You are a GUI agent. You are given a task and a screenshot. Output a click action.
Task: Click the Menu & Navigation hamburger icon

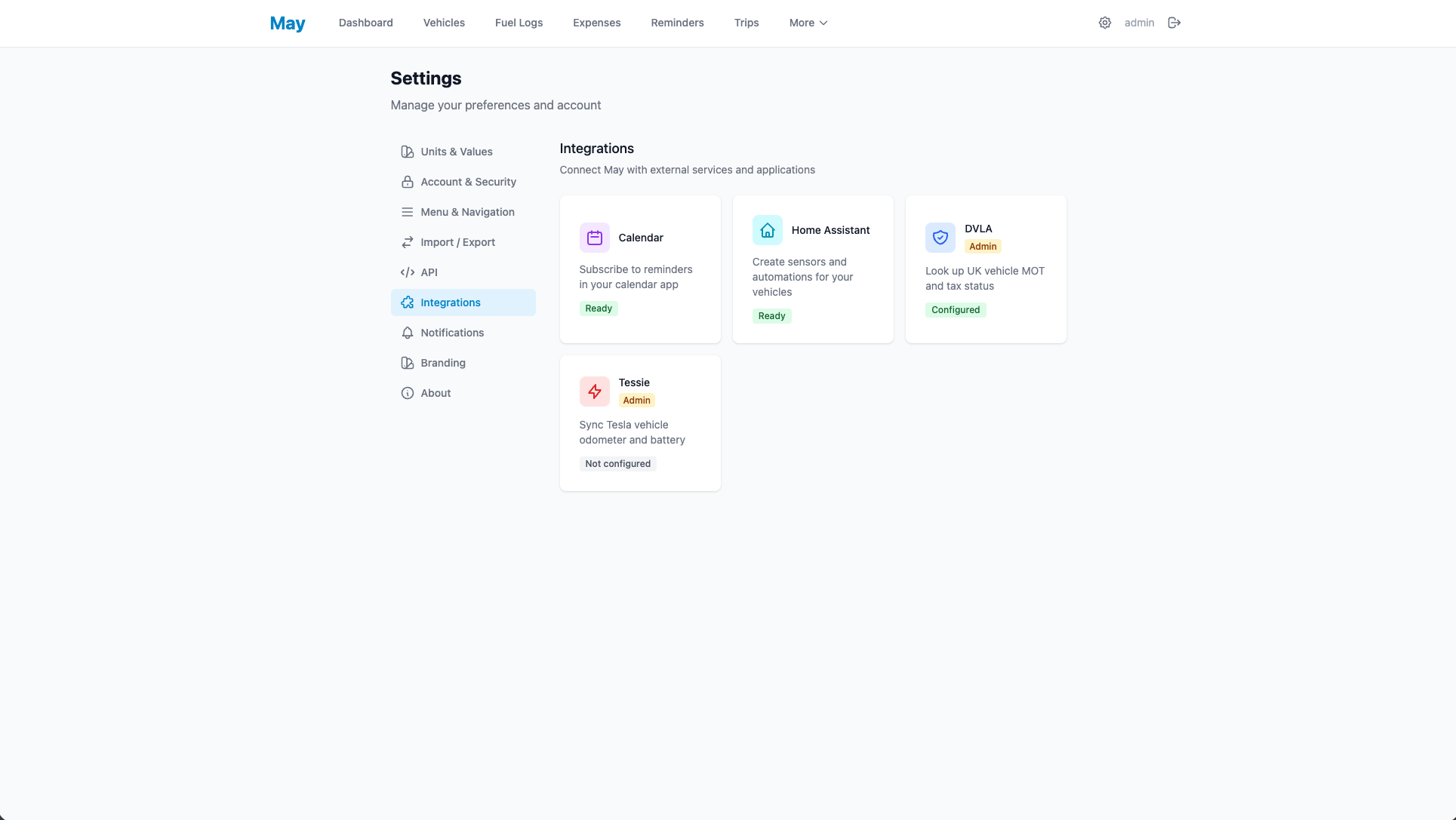click(407, 212)
